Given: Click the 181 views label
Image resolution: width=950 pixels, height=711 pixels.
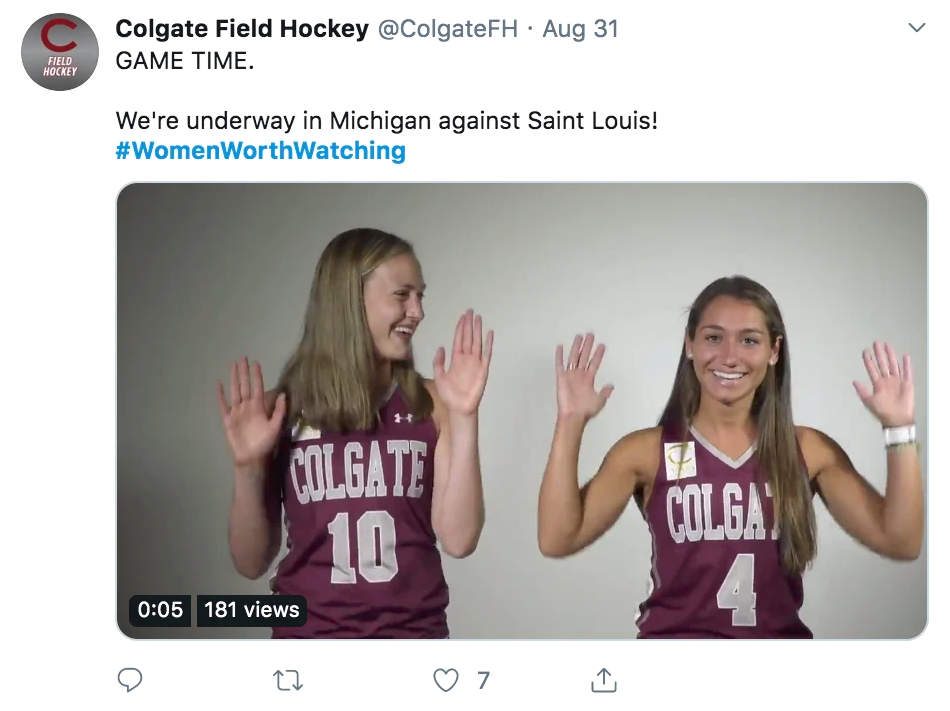Looking at the screenshot, I should pyautogui.click(x=252, y=609).
